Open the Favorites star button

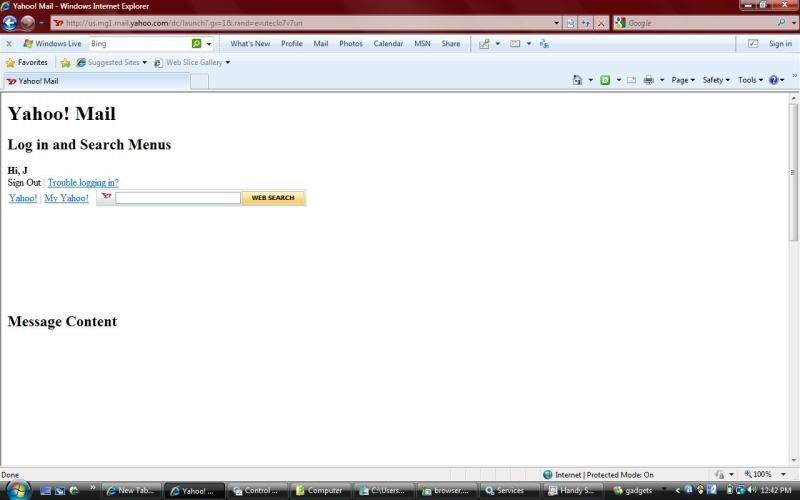coord(27,62)
